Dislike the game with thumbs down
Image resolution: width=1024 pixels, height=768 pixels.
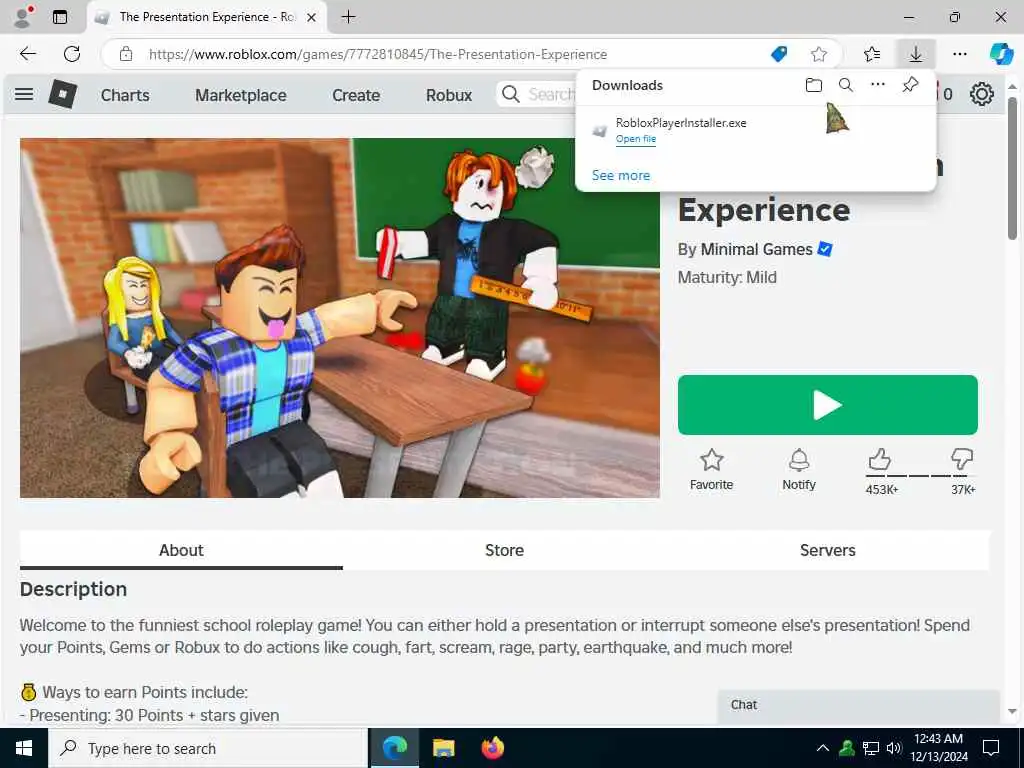[x=962, y=460]
